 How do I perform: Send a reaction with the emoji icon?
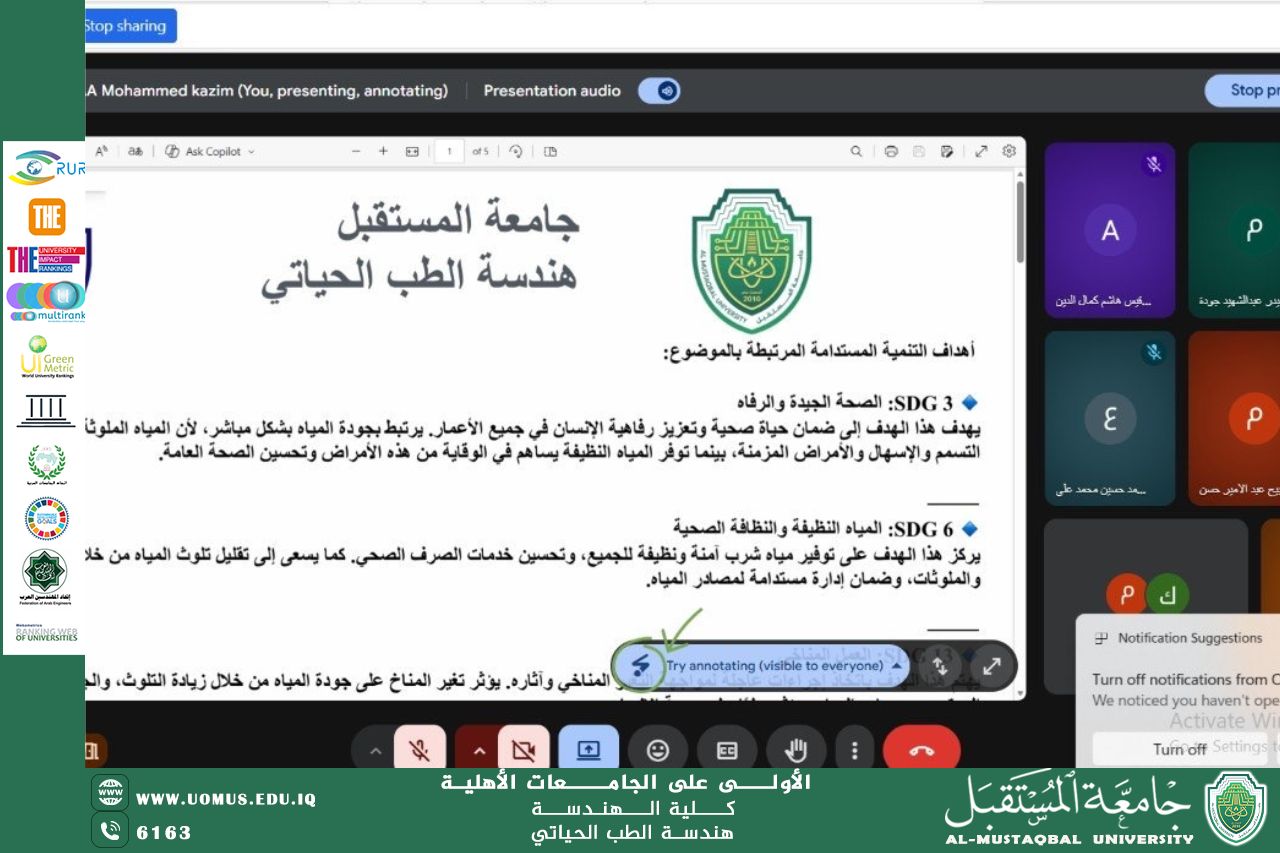click(x=657, y=749)
